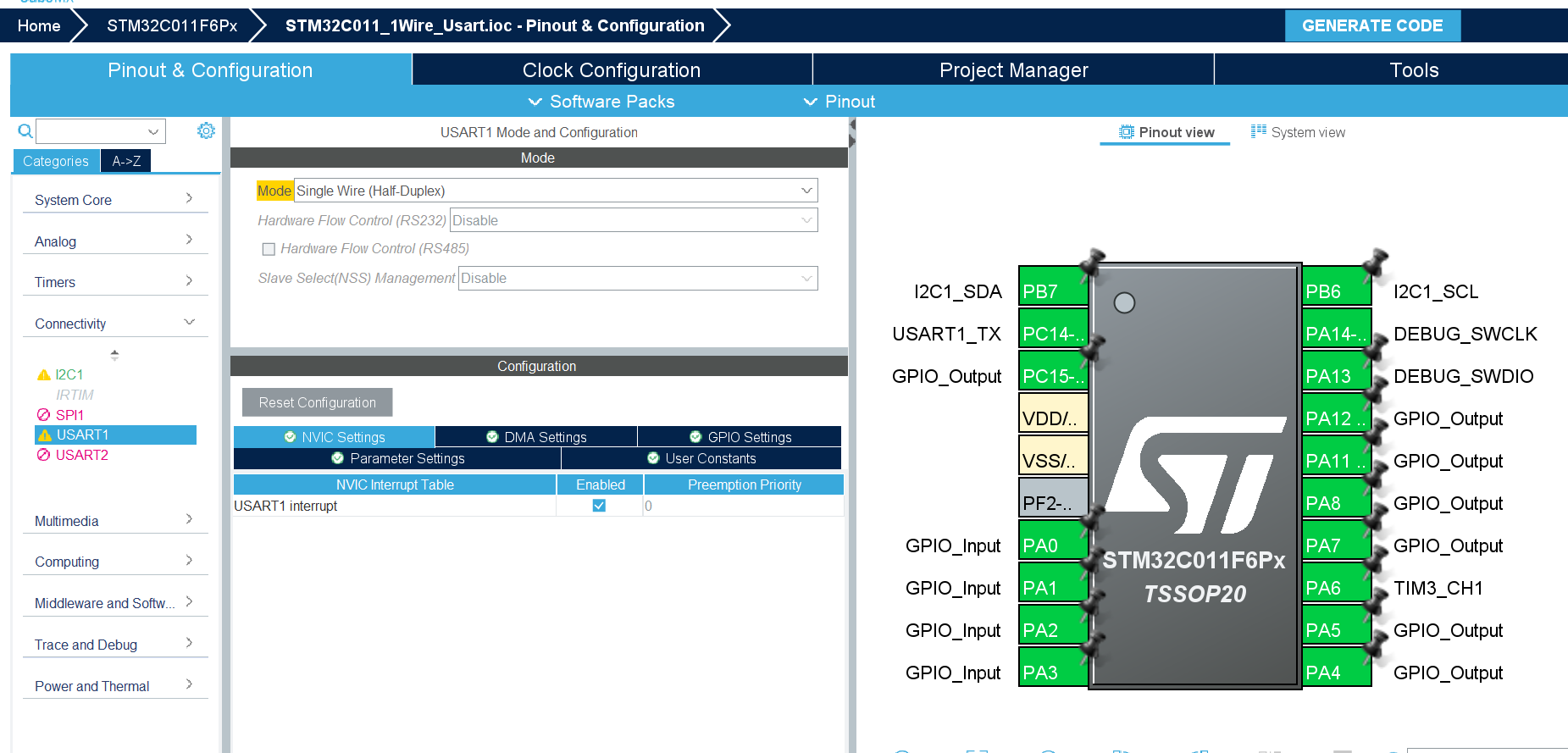Open System view layout
Viewport: 1568px width, 753px height.
[x=1298, y=132]
